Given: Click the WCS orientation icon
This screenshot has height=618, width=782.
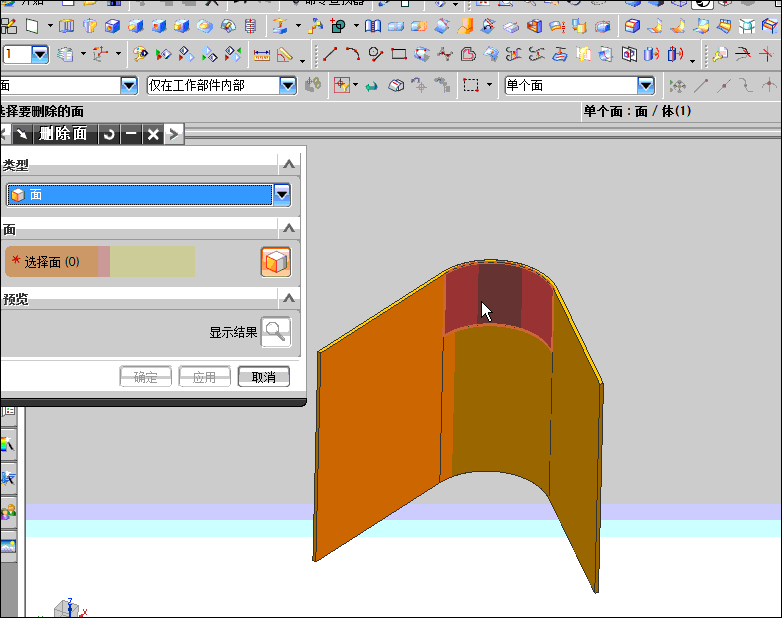Looking at the screenshot, I should coord(100,54).
